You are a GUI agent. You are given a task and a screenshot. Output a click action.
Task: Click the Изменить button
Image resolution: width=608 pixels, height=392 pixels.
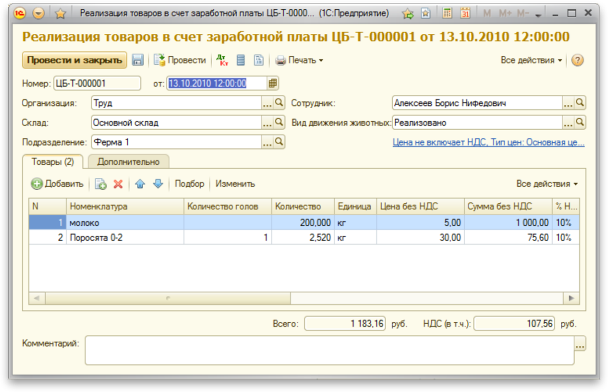pos(235,184)
